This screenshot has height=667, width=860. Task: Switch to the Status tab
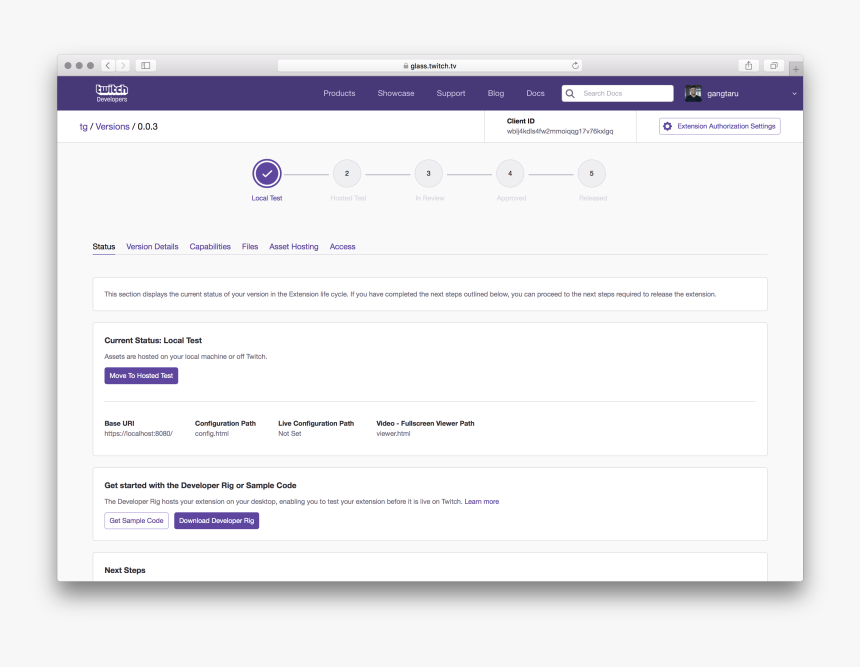tap(104, 247)
